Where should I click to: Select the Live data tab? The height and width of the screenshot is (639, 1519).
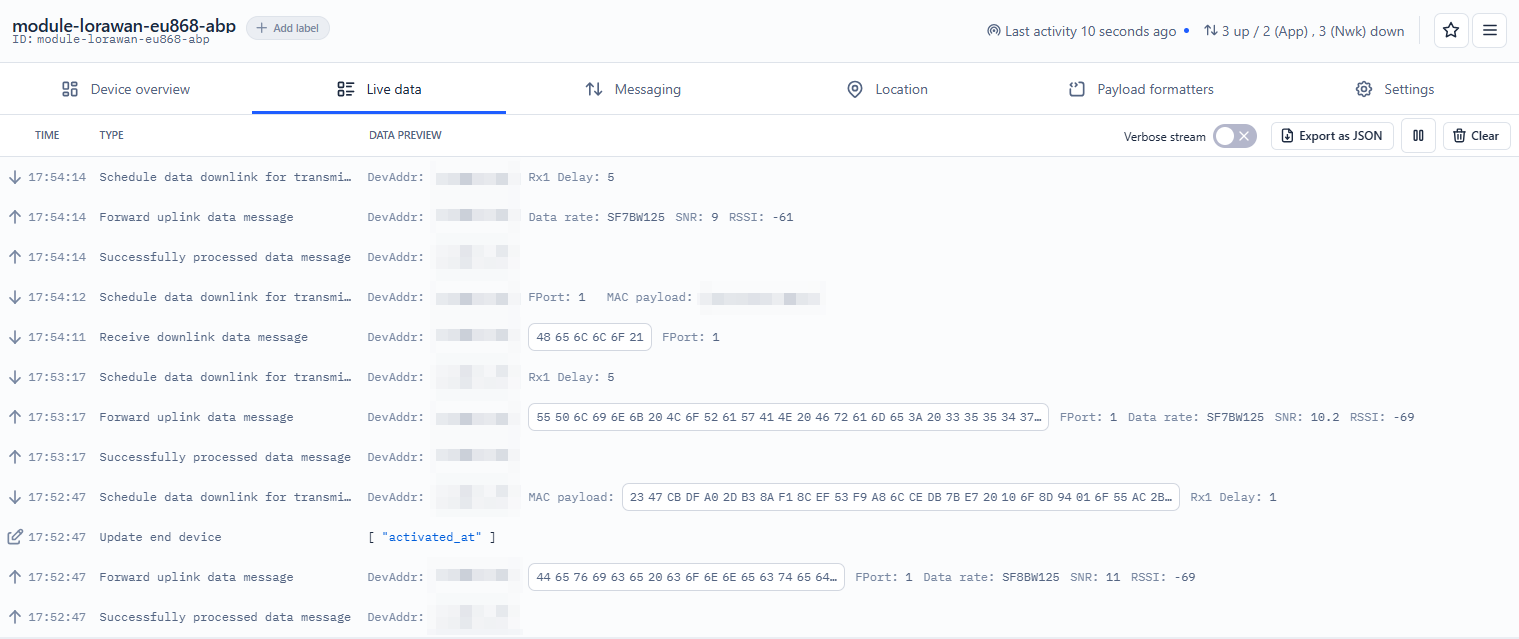coord(379,89)
